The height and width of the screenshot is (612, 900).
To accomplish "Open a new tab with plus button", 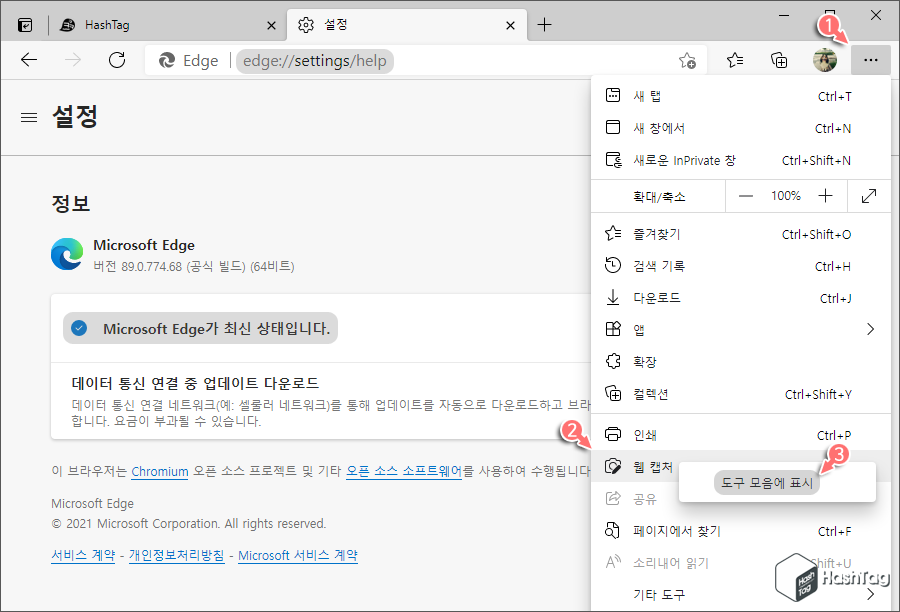I will click(x=544, y=25).
